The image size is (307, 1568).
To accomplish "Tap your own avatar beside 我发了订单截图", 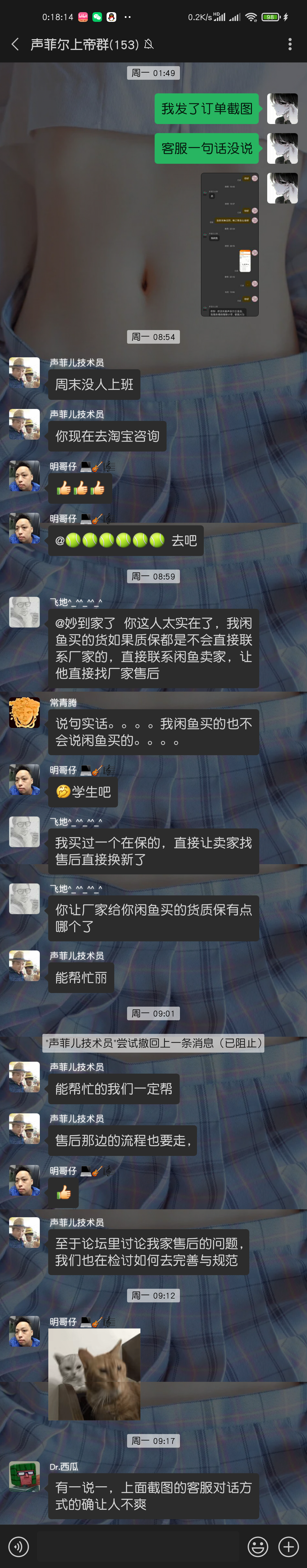I will click(x=282, y=109).
